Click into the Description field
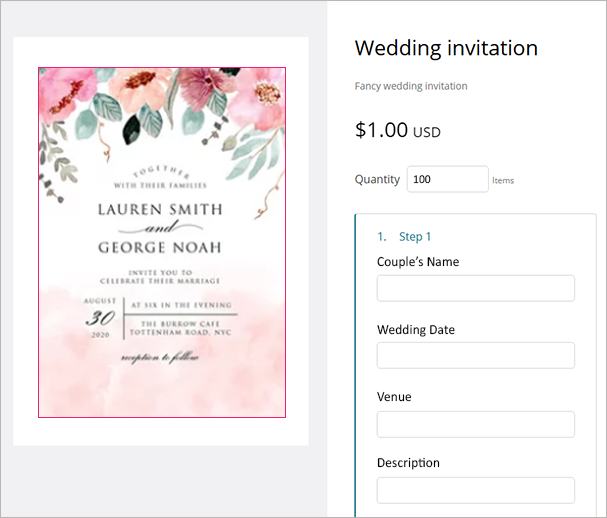This screenshot has height=518, width=607. 475,490
